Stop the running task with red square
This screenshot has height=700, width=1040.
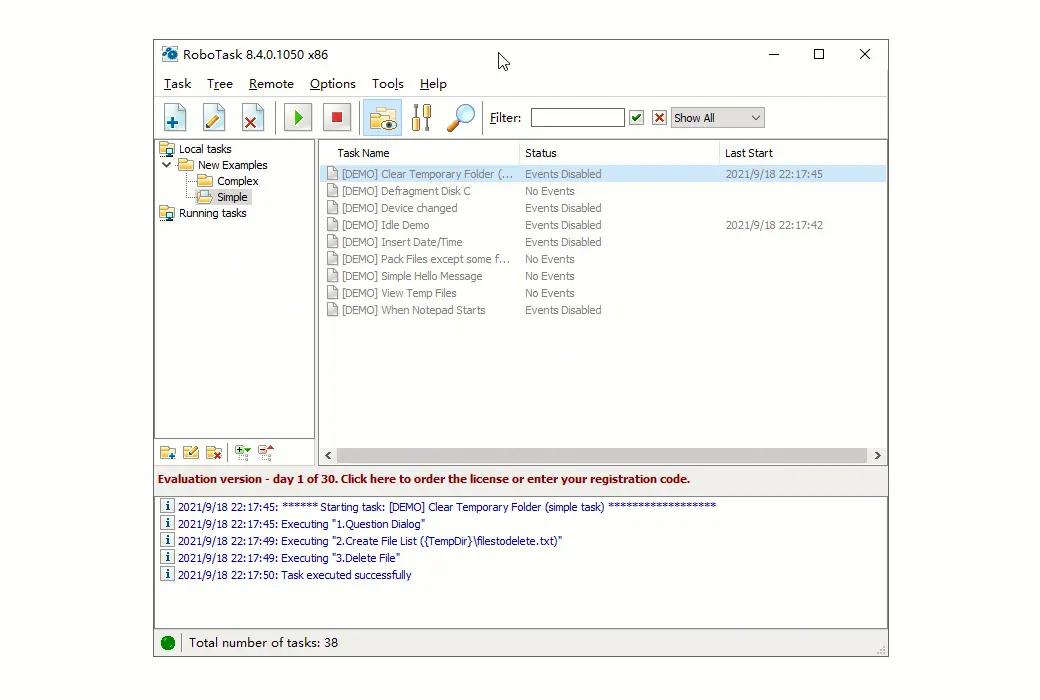click(x=337, y=118)
